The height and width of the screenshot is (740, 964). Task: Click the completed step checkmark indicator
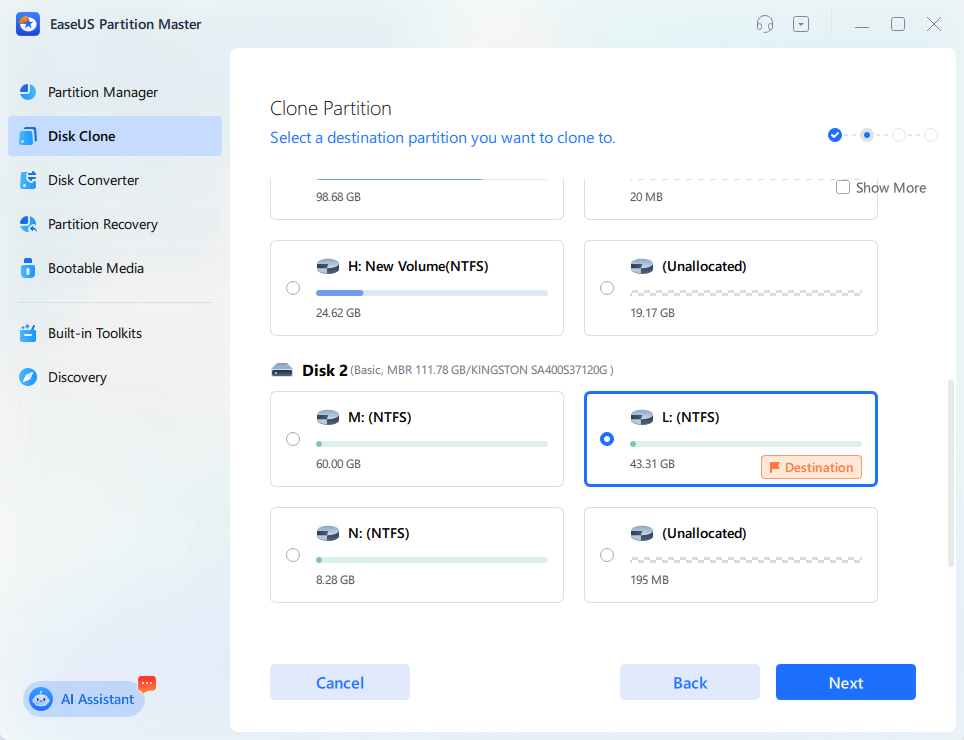point(834,135)
